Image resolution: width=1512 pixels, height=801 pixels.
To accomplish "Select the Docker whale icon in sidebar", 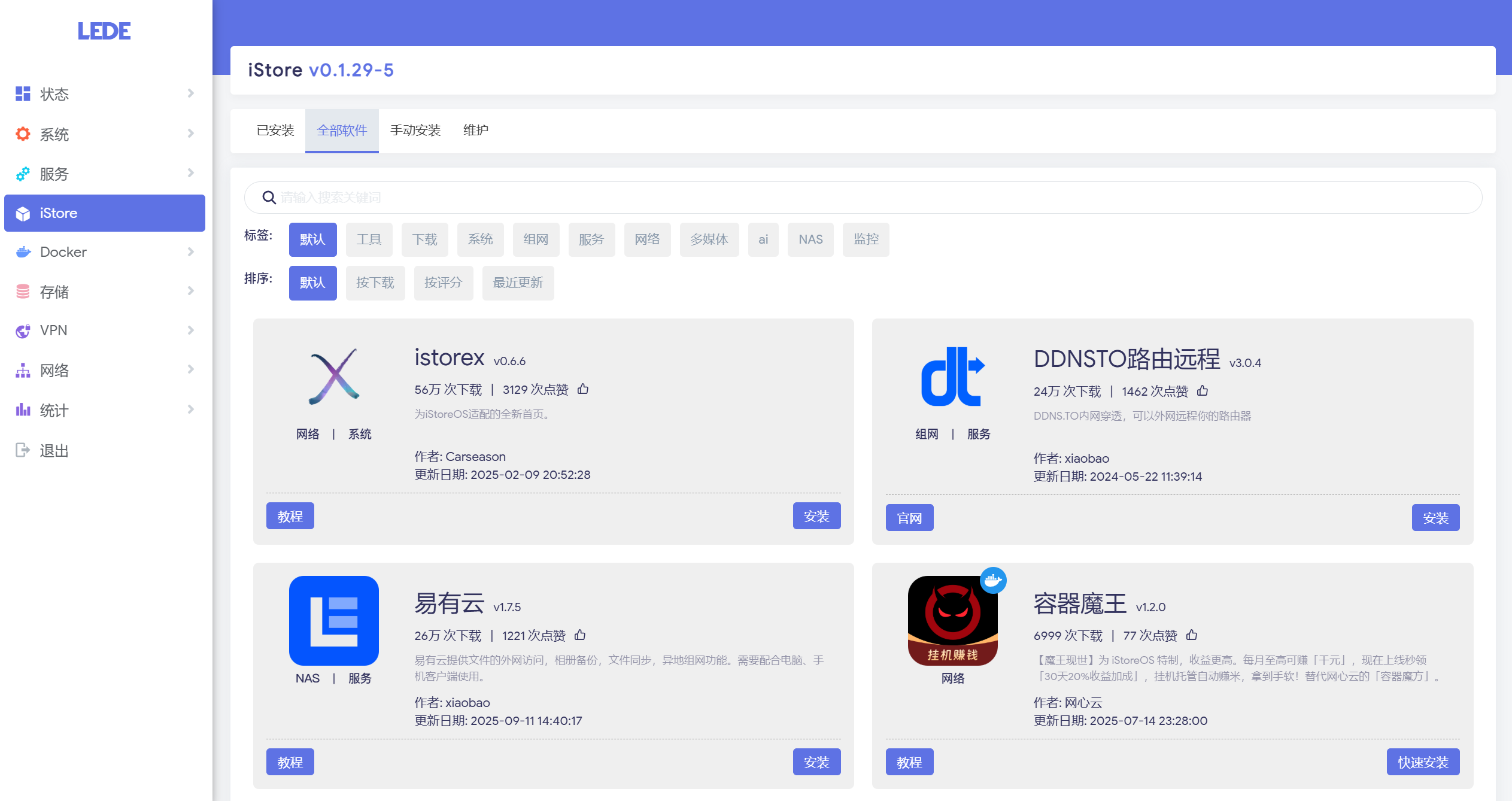I will pos(23,251).
